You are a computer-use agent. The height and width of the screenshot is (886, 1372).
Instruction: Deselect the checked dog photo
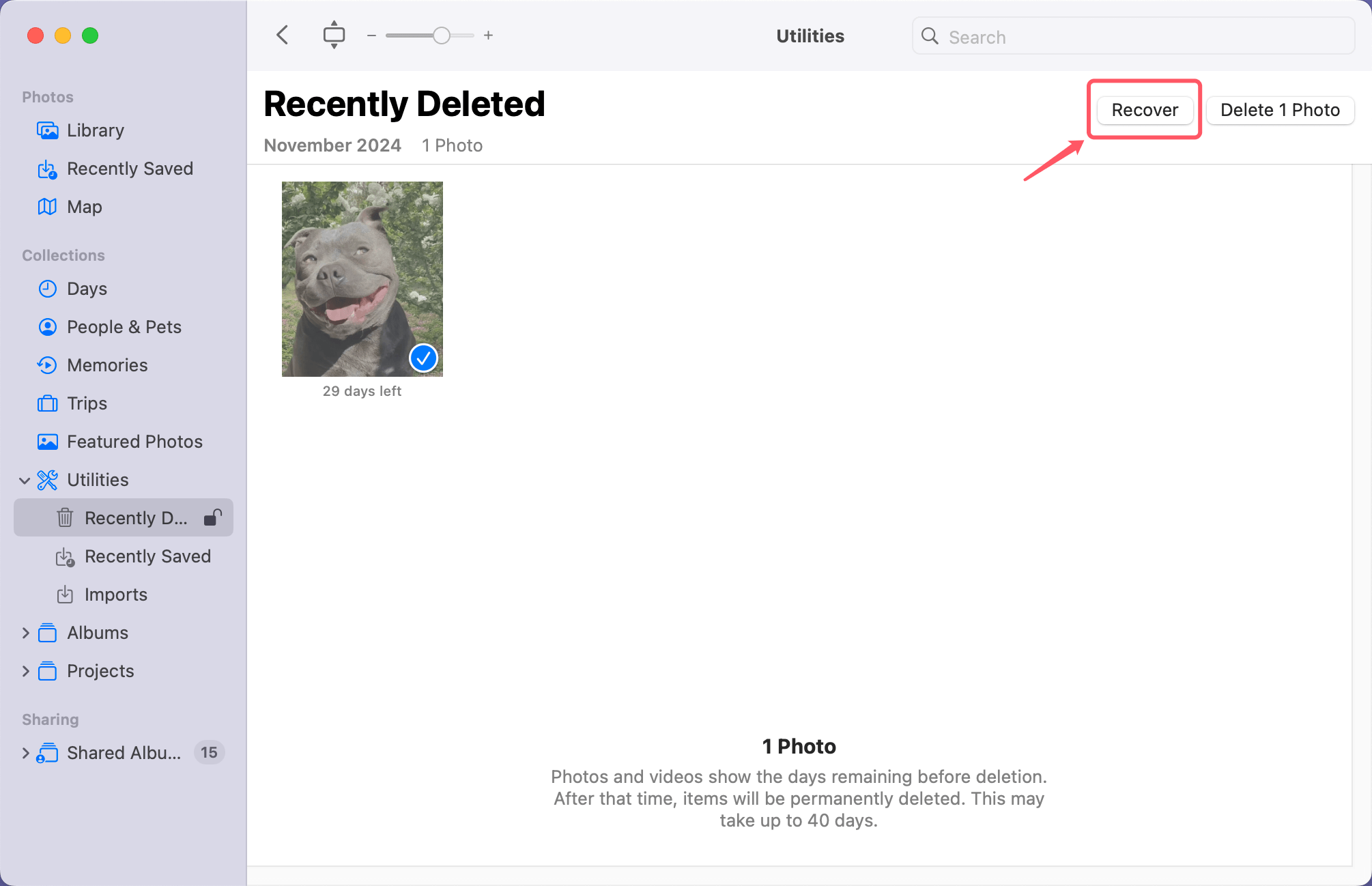(x=423, y=358)
